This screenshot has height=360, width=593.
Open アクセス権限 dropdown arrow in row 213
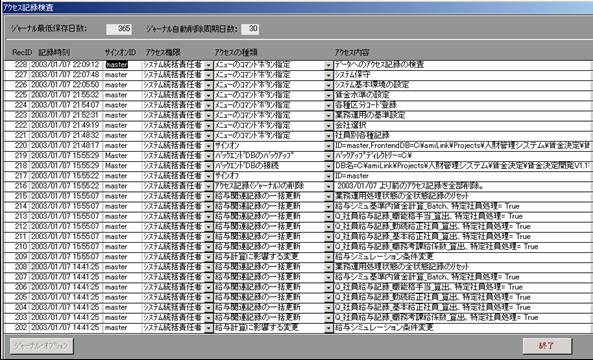coord(208,217)
